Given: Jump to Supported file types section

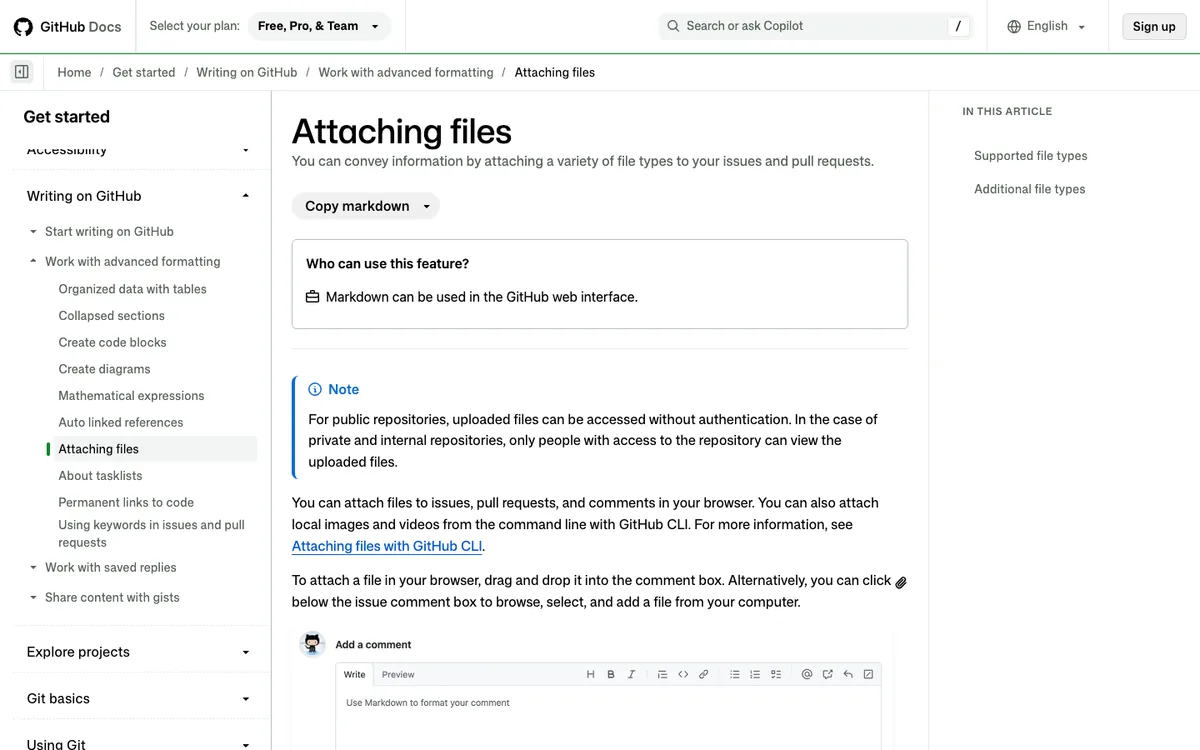Looking at the screenshot, I should (1031, 156).
